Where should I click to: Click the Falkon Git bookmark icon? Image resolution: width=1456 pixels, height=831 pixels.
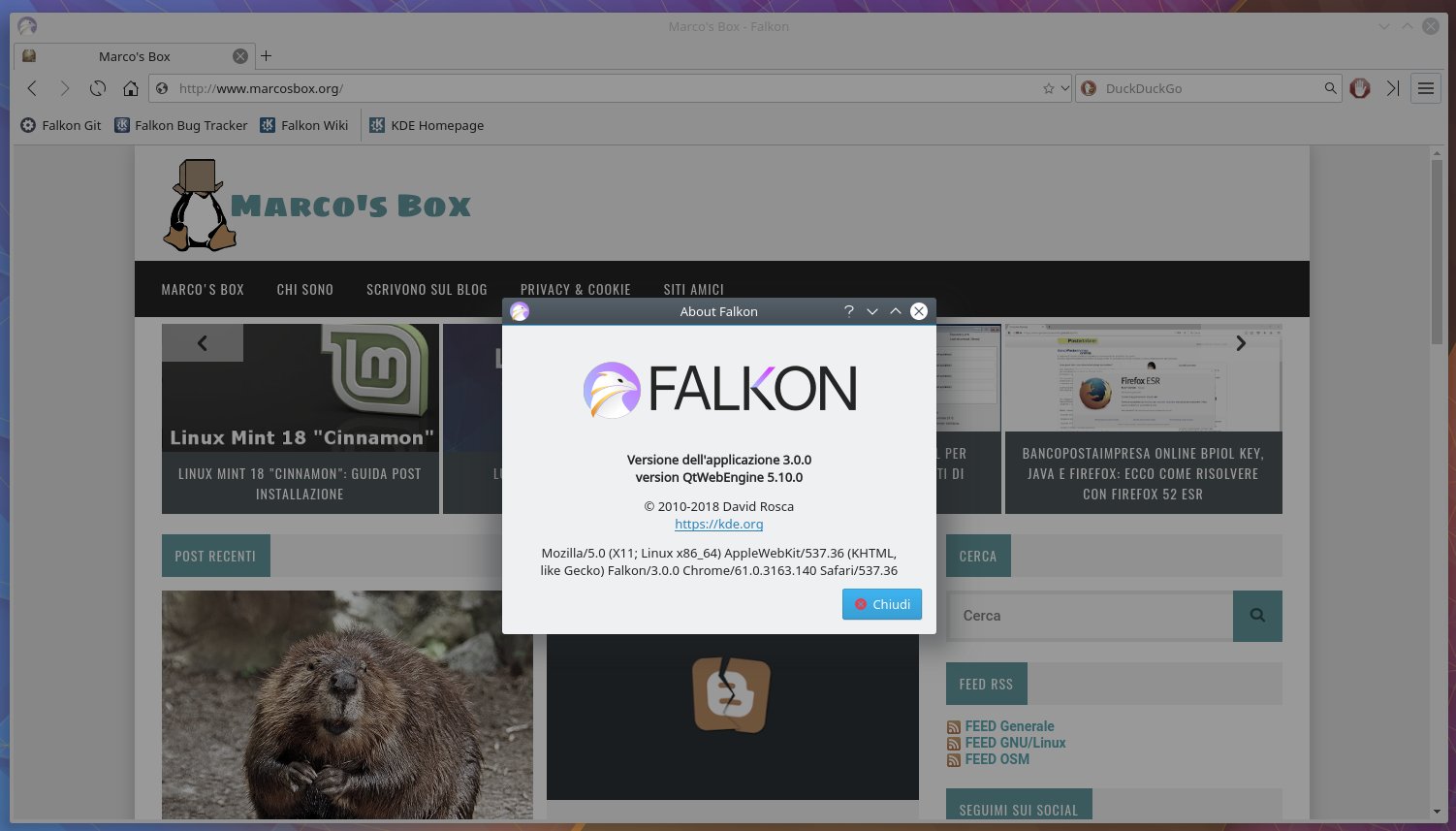point(28,125)
